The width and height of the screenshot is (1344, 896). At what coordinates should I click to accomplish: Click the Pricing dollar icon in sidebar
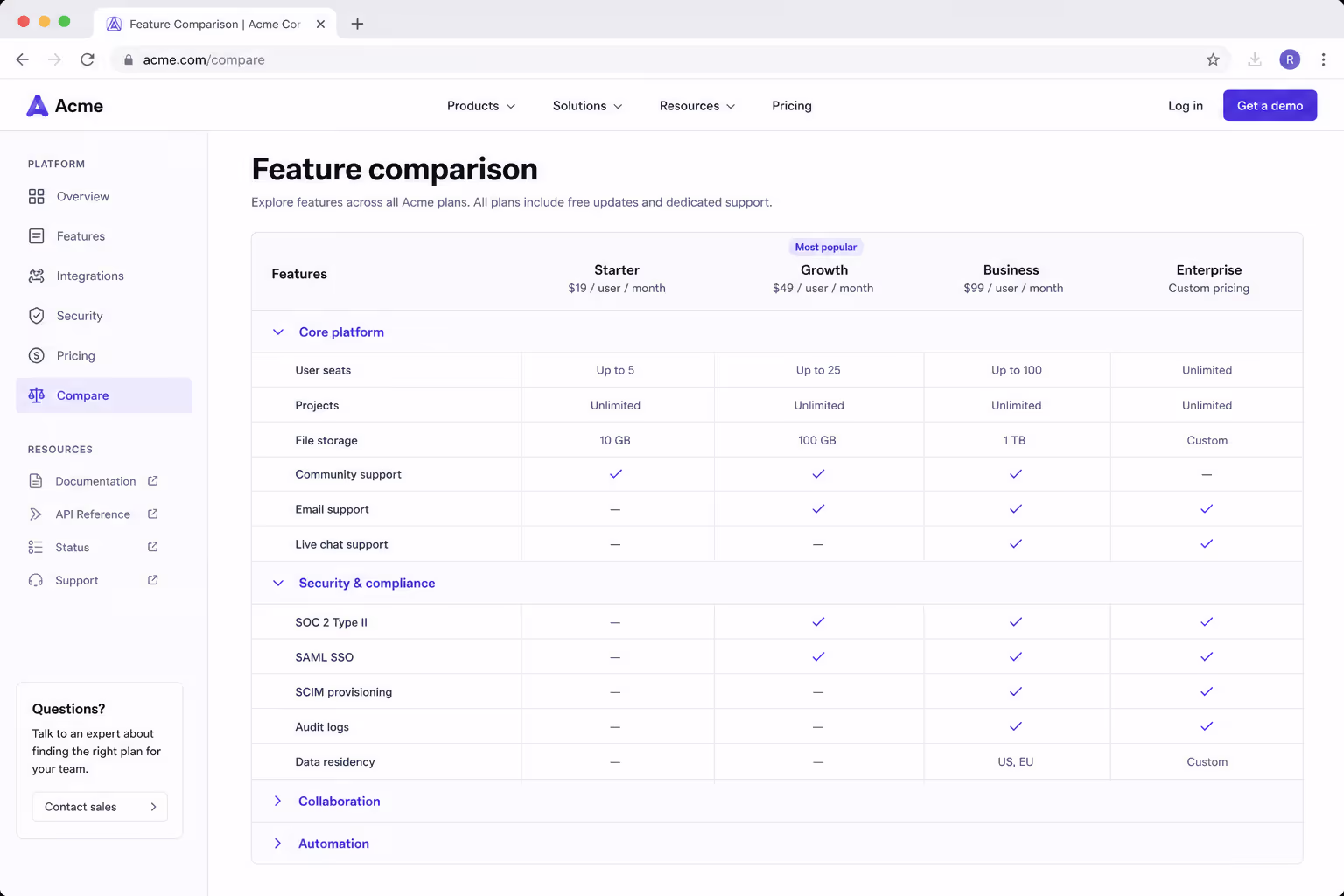tap(36, 355)
